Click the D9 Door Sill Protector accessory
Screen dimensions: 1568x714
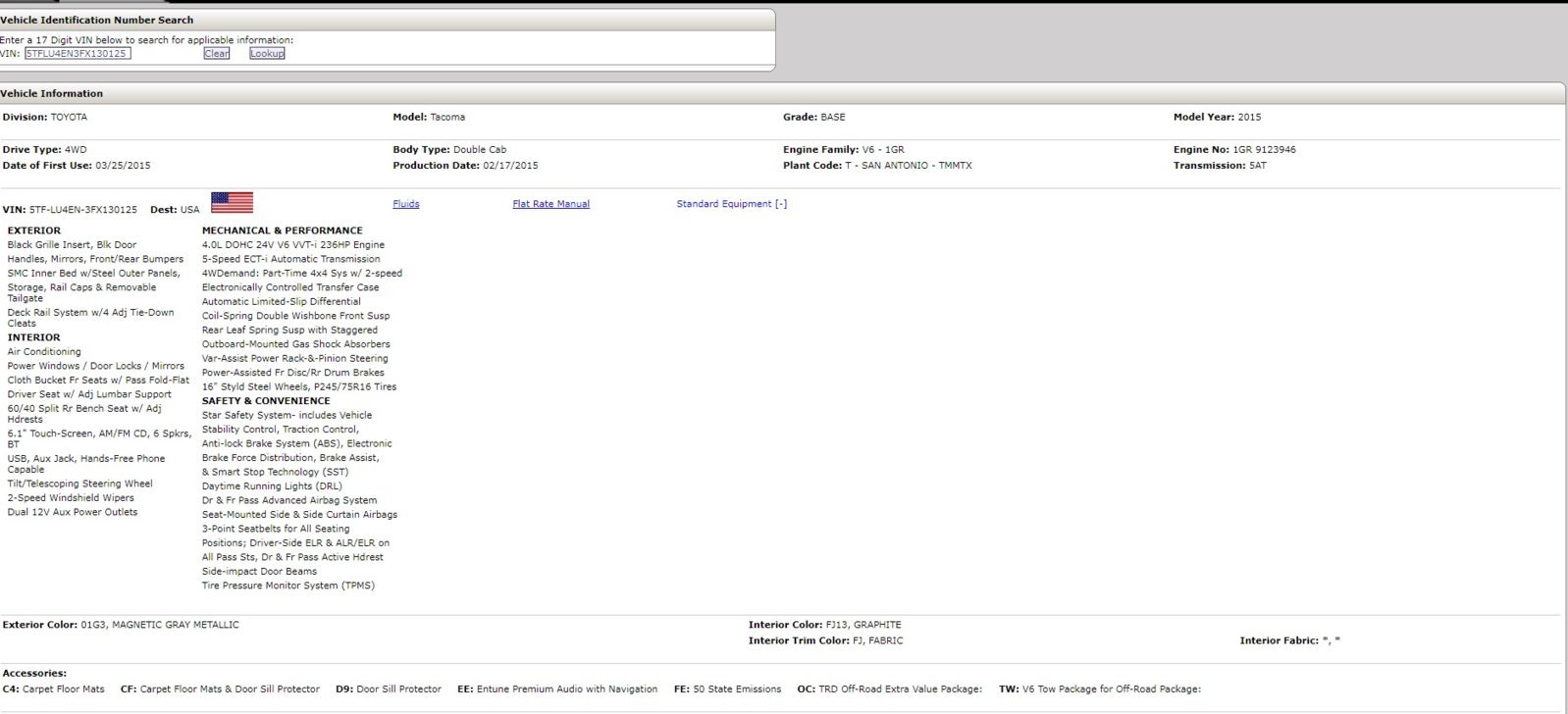pyautogui.click(x=389, y=689)
